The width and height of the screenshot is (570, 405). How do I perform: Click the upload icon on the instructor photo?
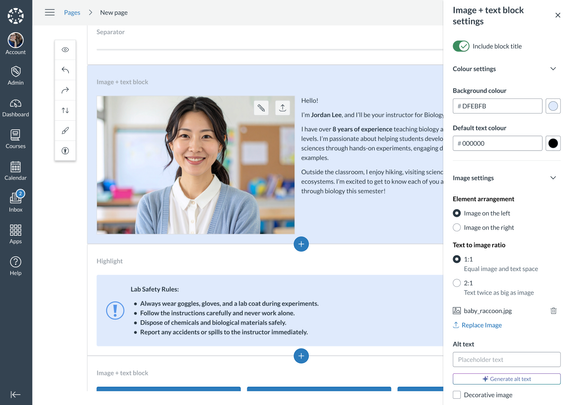point(282,108)
